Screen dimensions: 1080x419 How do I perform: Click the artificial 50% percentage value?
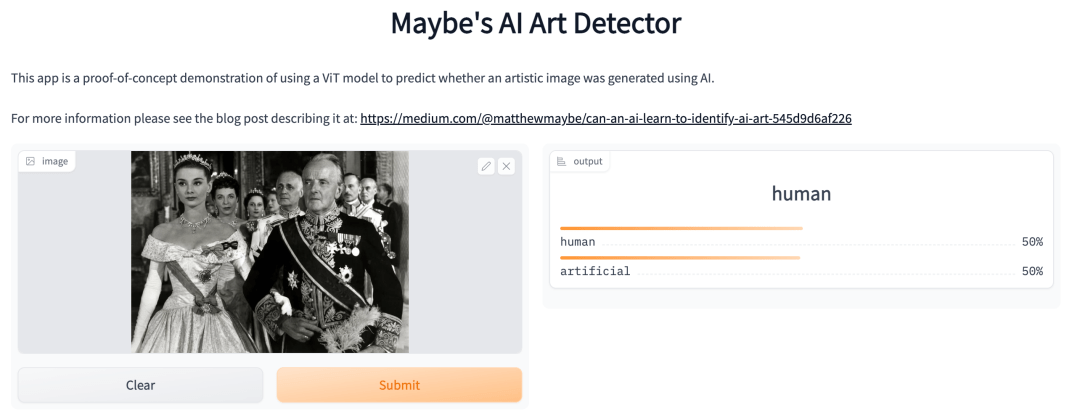coord(1032,272)
